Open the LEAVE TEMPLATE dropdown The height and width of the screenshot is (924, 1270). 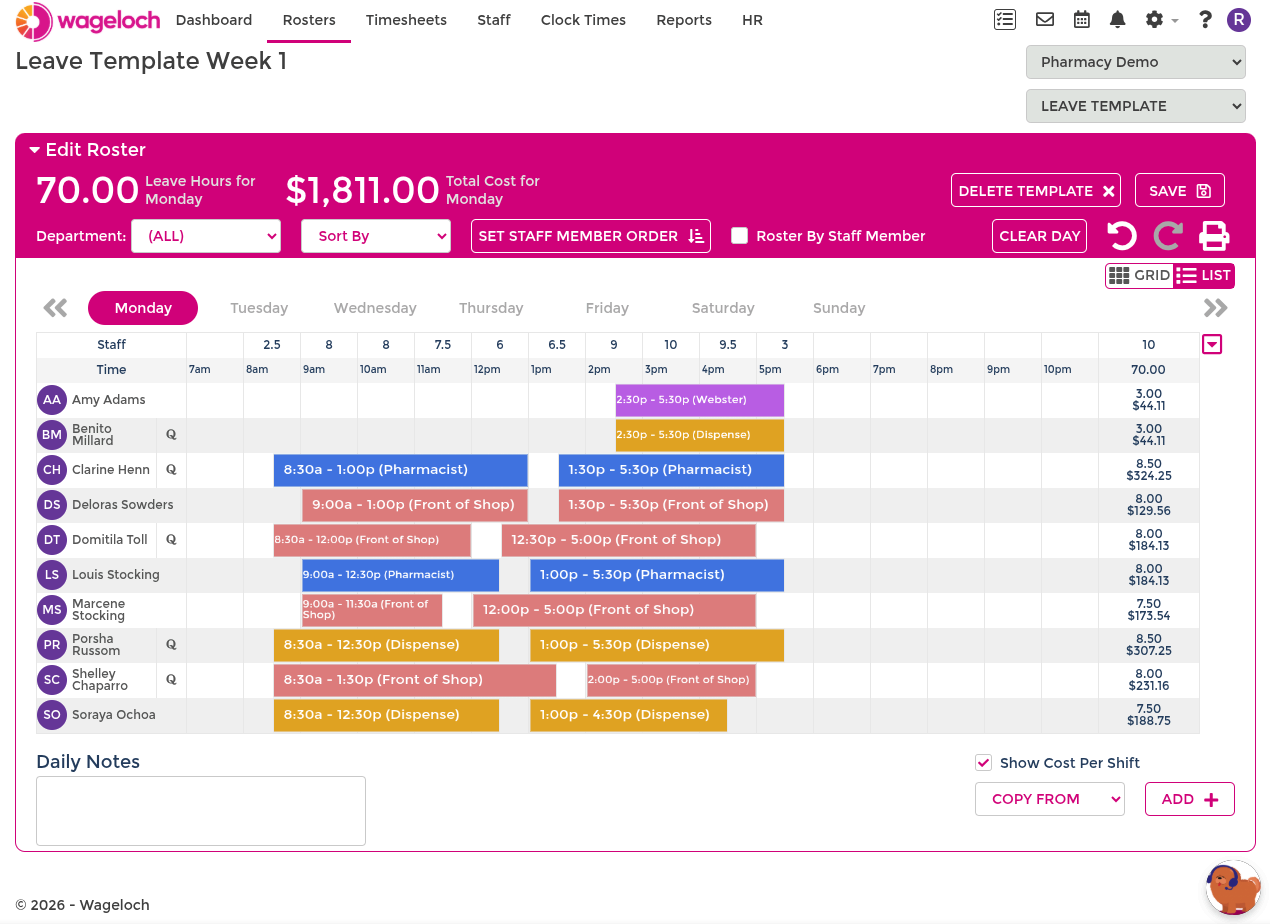click(1135, 106)
